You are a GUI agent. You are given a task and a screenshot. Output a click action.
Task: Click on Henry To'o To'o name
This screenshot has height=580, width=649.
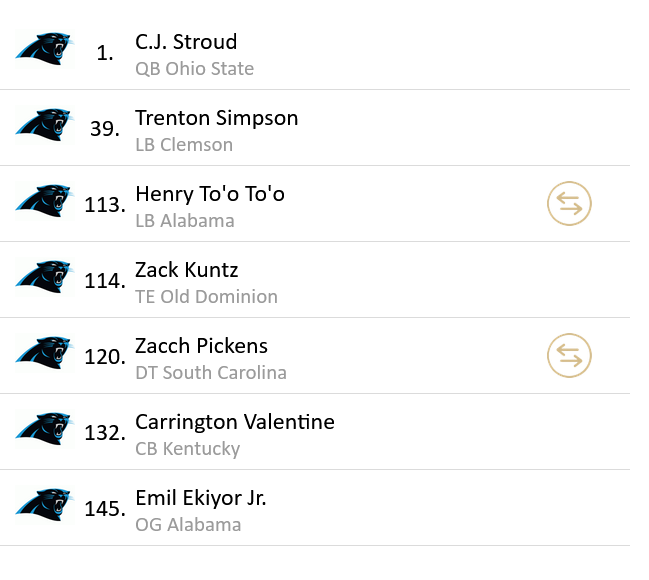(x=209, y=194)
